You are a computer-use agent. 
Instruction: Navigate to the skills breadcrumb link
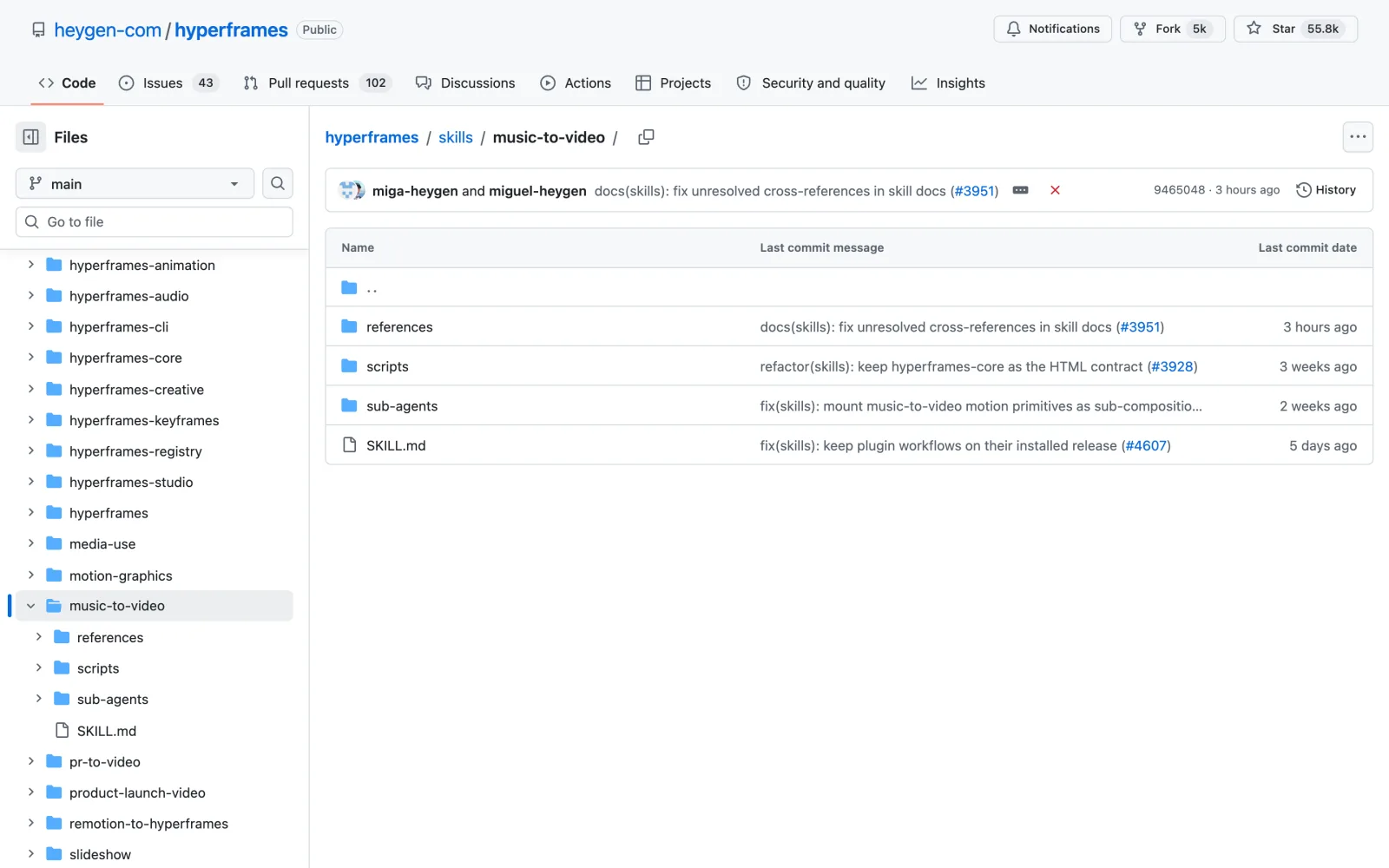456,137
